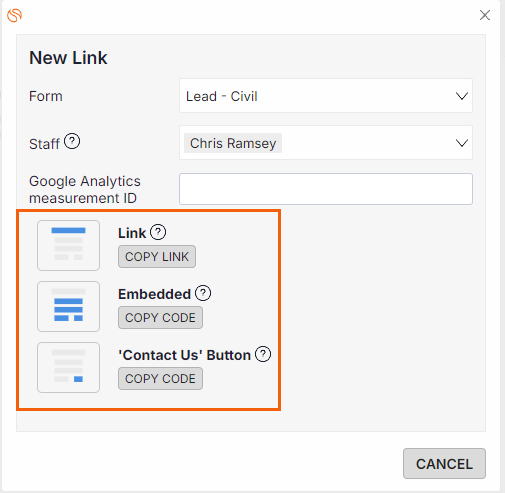This screenshot has height=493, width=505.
Task: Click the New Link heading
Action: point(68,58)
